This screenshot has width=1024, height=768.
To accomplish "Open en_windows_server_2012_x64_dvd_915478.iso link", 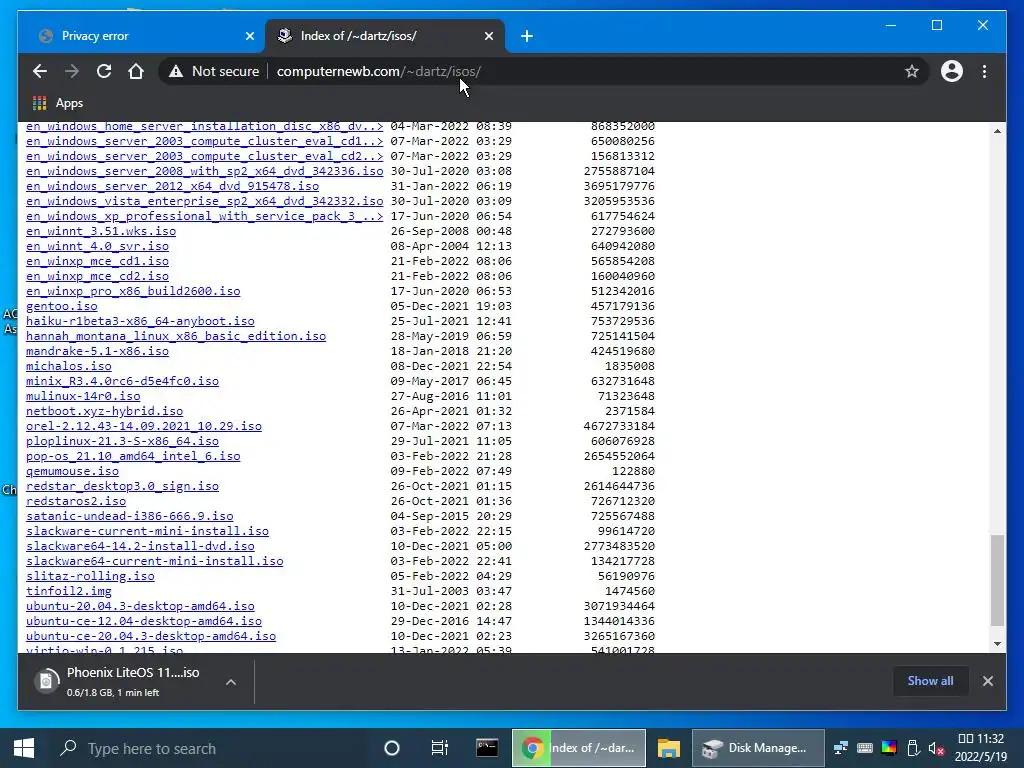I will [172, 186].
